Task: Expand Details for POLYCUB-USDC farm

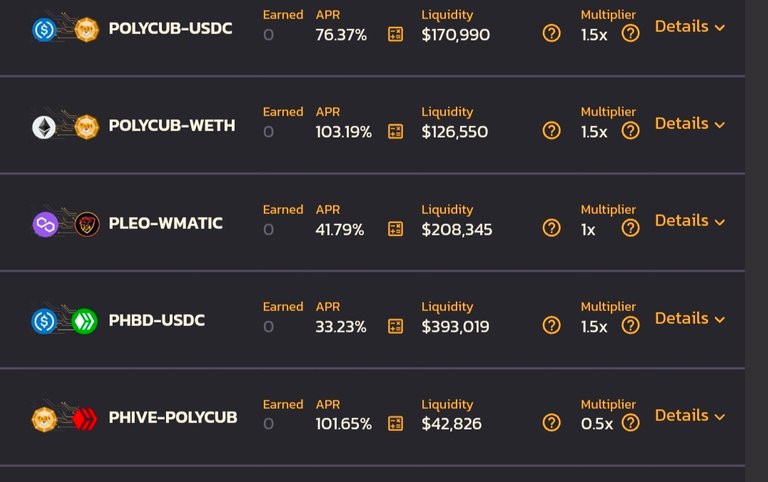Action: tap(690, 26)
